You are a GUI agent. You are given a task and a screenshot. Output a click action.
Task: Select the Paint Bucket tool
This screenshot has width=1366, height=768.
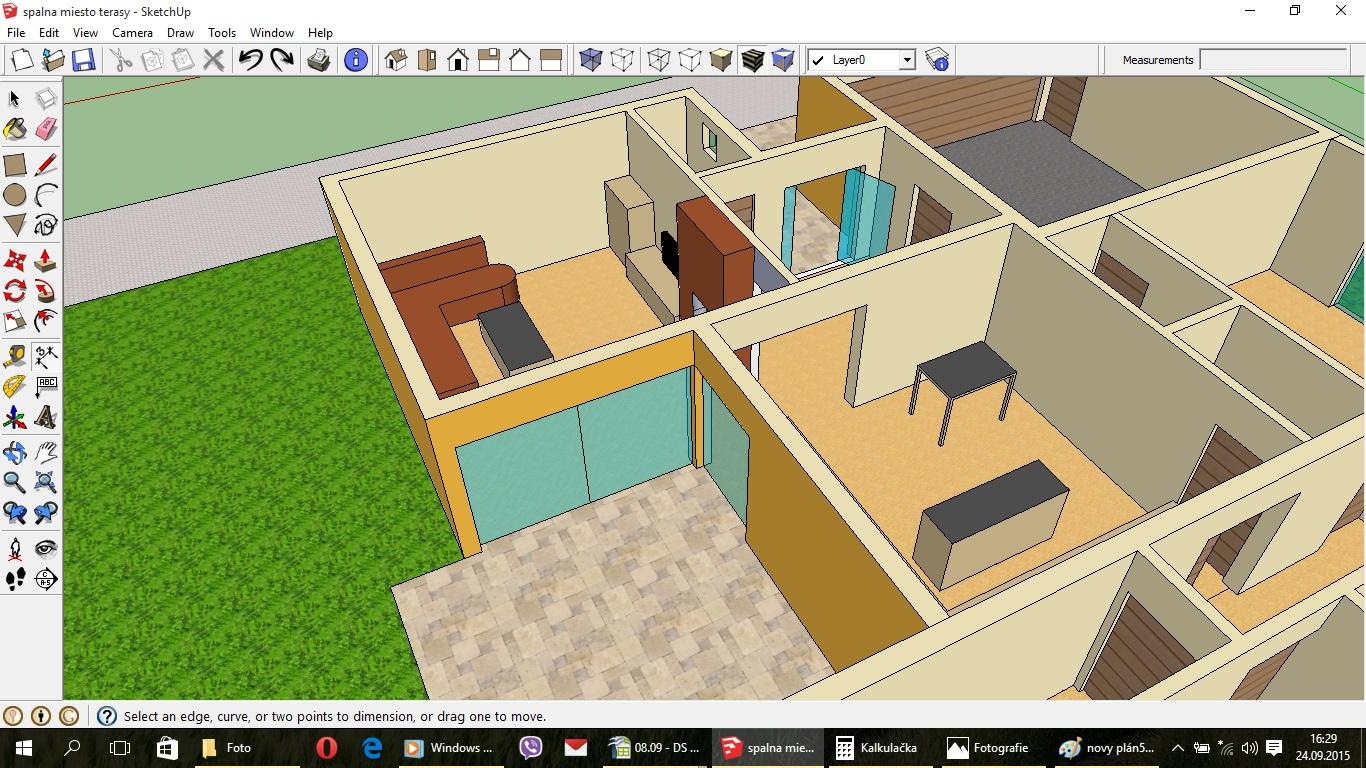15,129
